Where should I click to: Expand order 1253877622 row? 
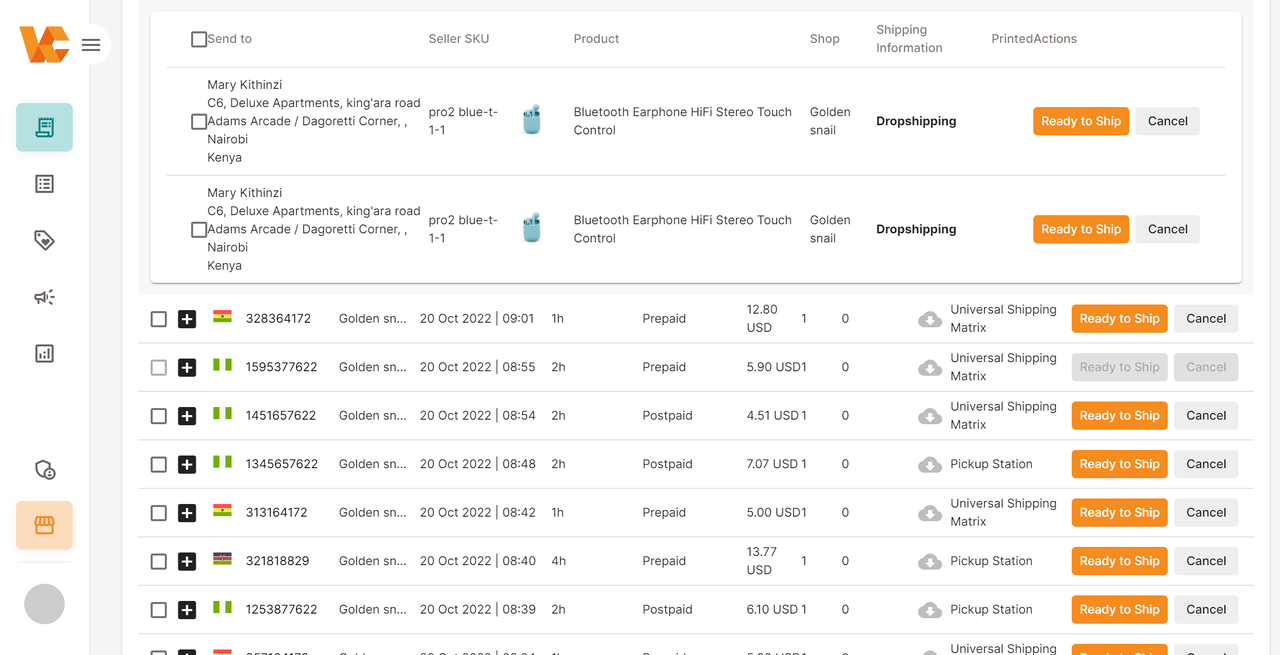[x=187, y=610]
